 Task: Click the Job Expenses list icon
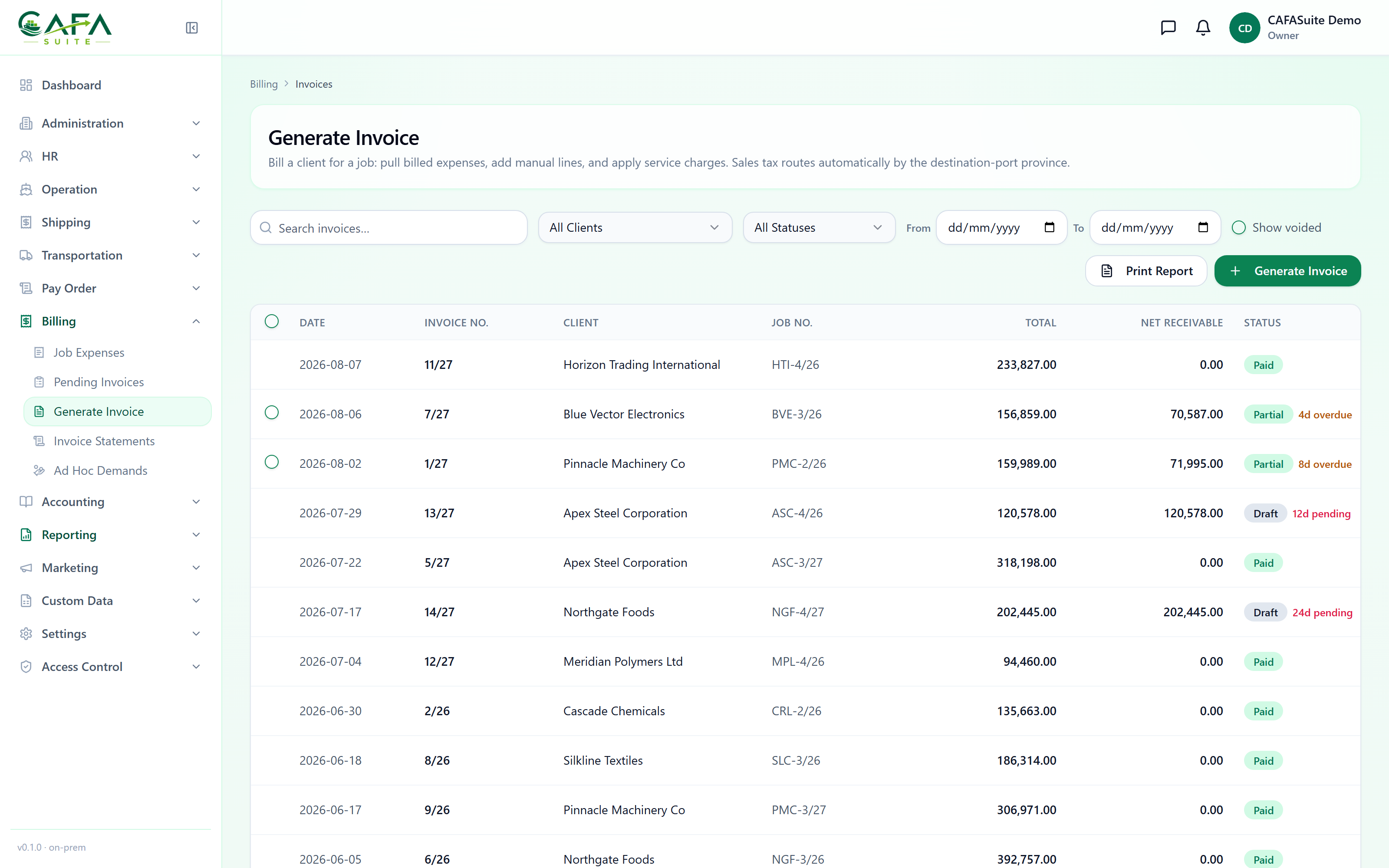[x=39, y=352]
